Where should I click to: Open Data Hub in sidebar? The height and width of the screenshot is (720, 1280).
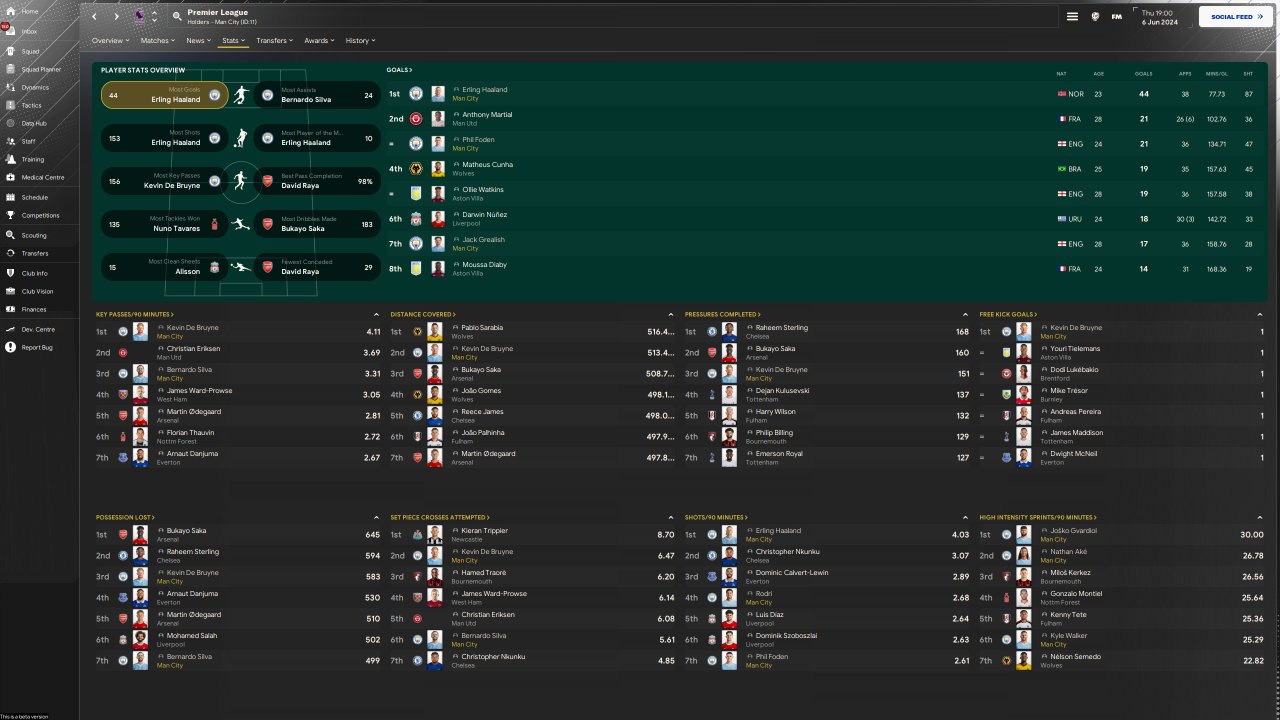(x=33, y=123)
